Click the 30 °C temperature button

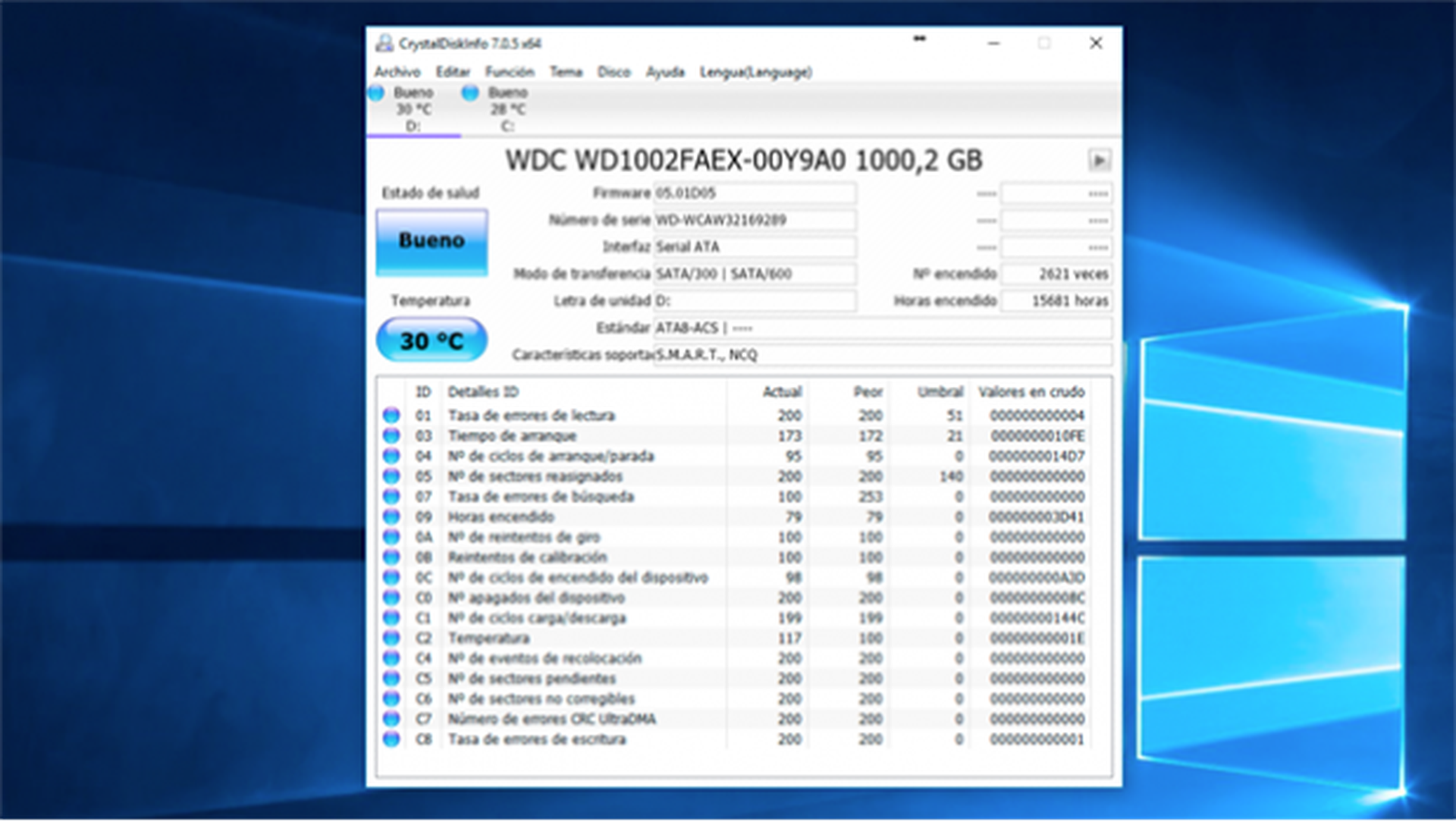pos(431,340)
